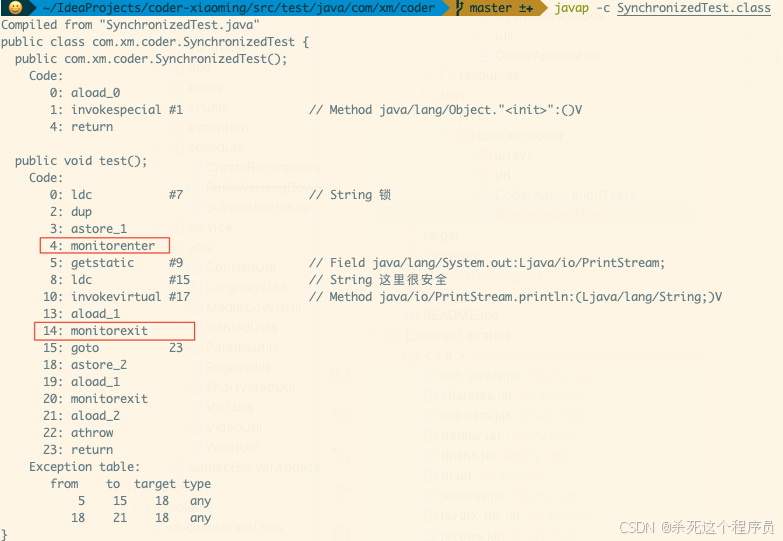Click the '// String 这里很安全' comment
The height and width of the screenshot is (541, 783).
tap(378, 280)
